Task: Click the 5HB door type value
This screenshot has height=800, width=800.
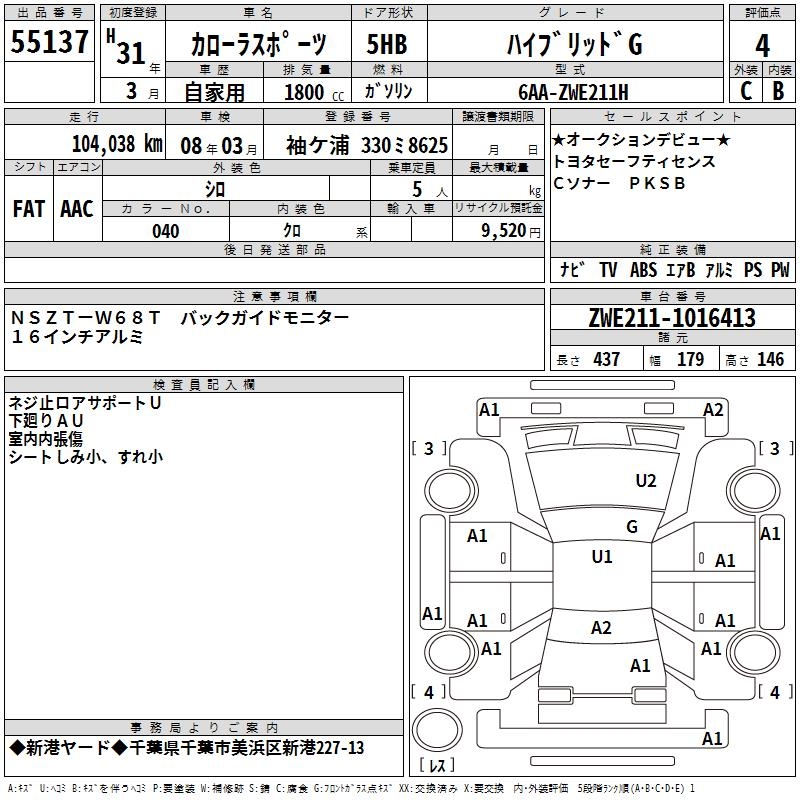Action: [387, 44]
